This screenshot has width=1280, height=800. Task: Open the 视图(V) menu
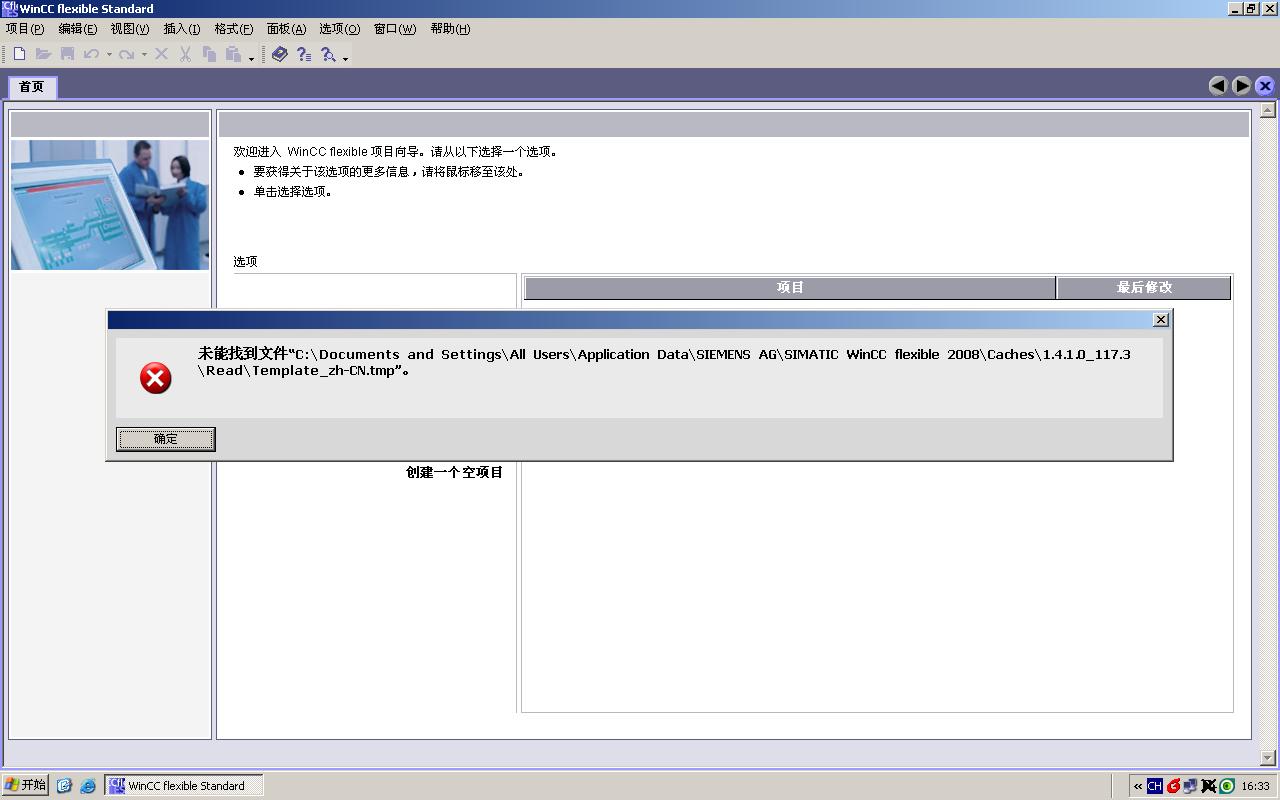click(x=130, y=29)
